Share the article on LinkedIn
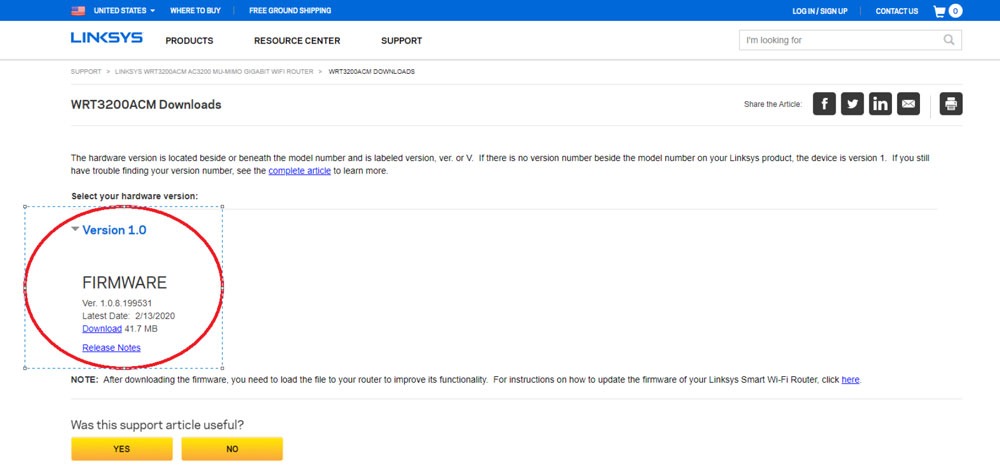Screen dimensions: 1000x465 pos(880,103)
